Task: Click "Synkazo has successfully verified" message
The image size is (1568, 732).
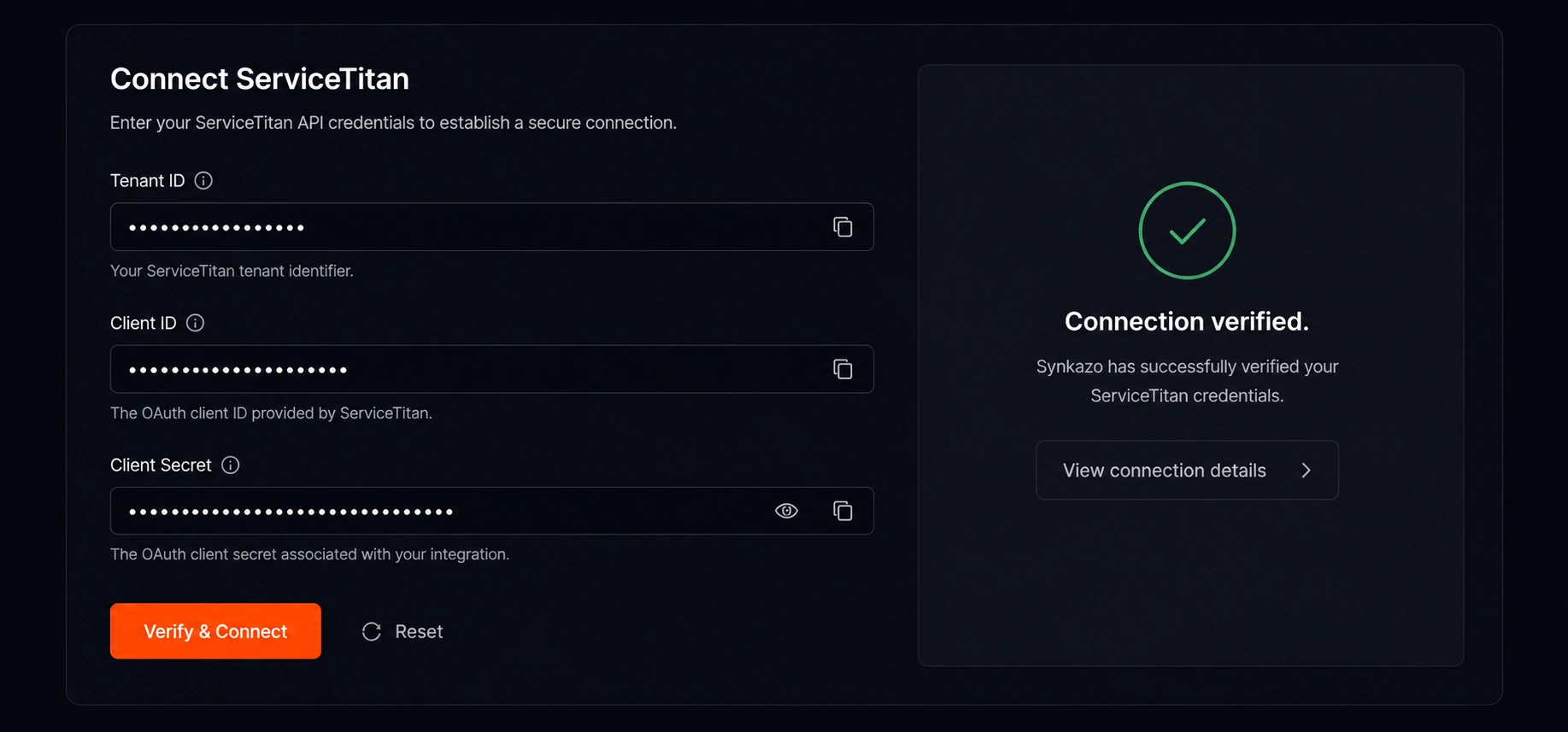Action: (x=1187, y=381)
